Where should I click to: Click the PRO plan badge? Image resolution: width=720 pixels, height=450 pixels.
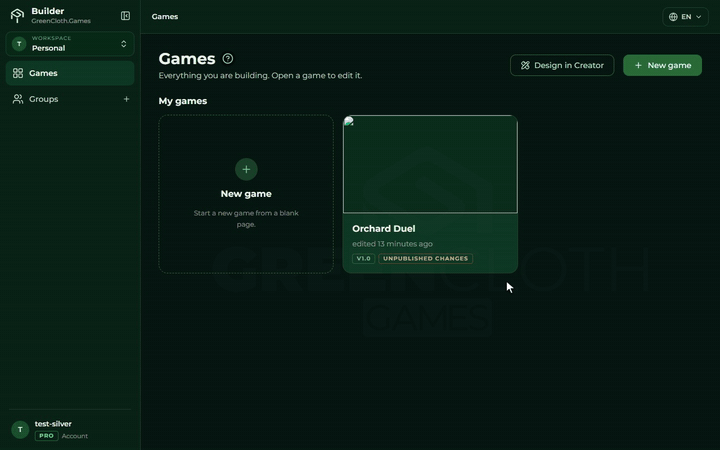pyautogui.click(x=46, y=436)
